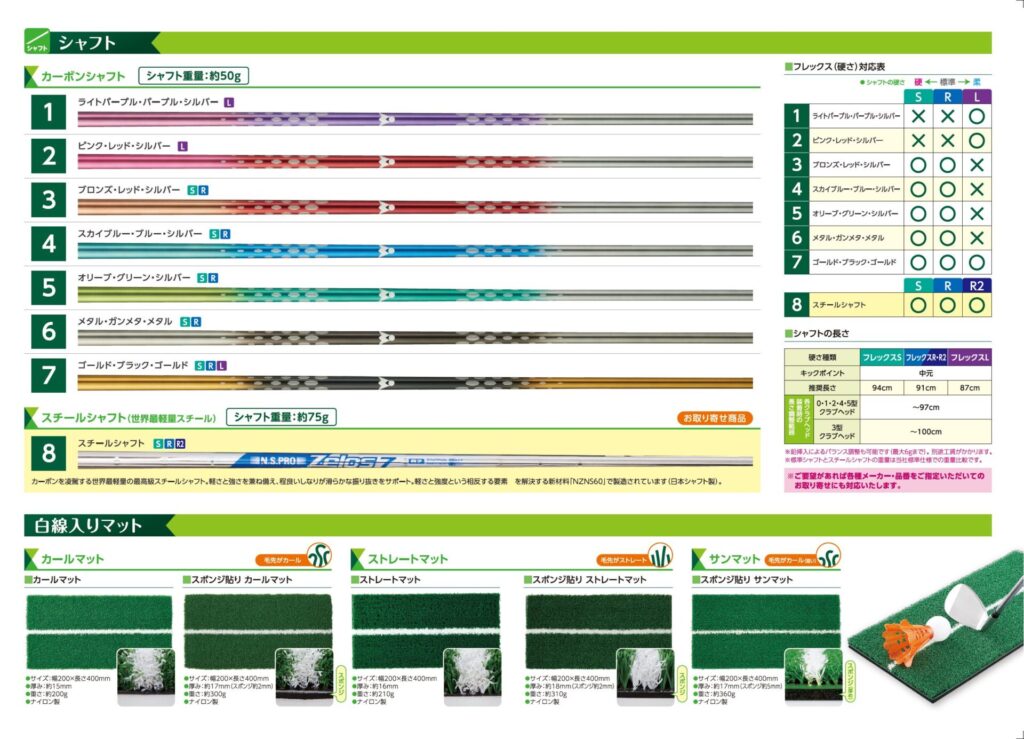Click the large number 8 badge beside the N.S.PRO shaft
Image resolution: width=1024 pixels, height=739 pixels.
click(48, 454)
